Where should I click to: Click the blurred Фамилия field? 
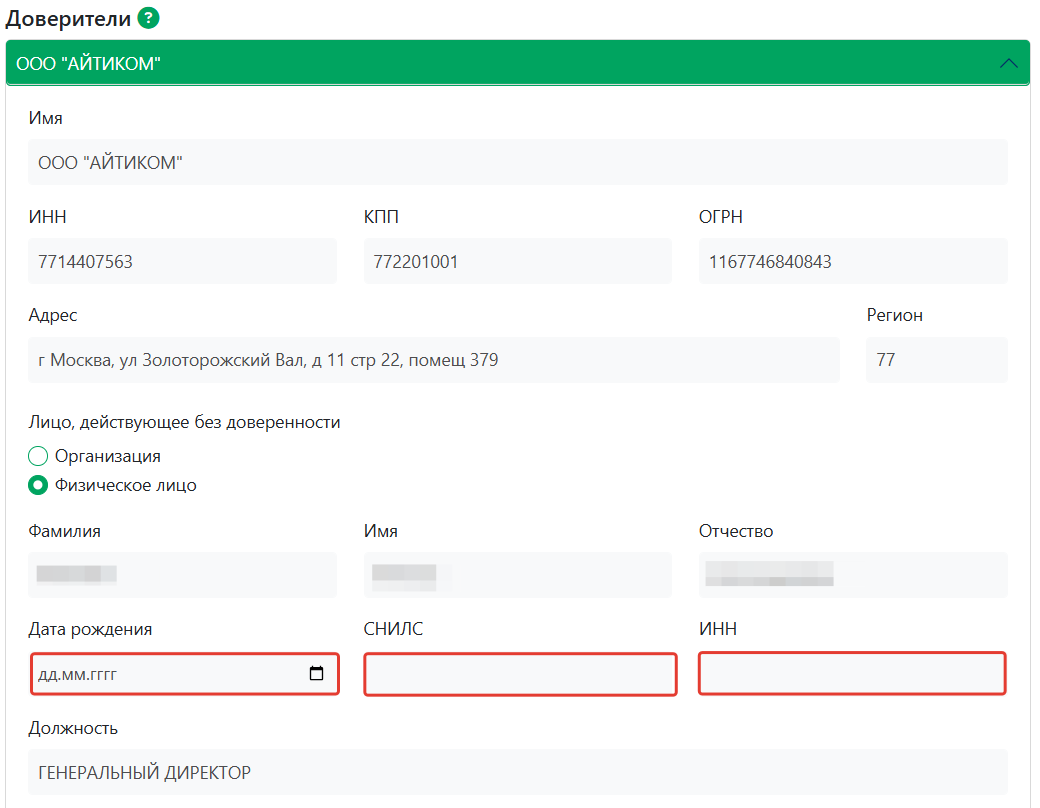pos(182,575)
